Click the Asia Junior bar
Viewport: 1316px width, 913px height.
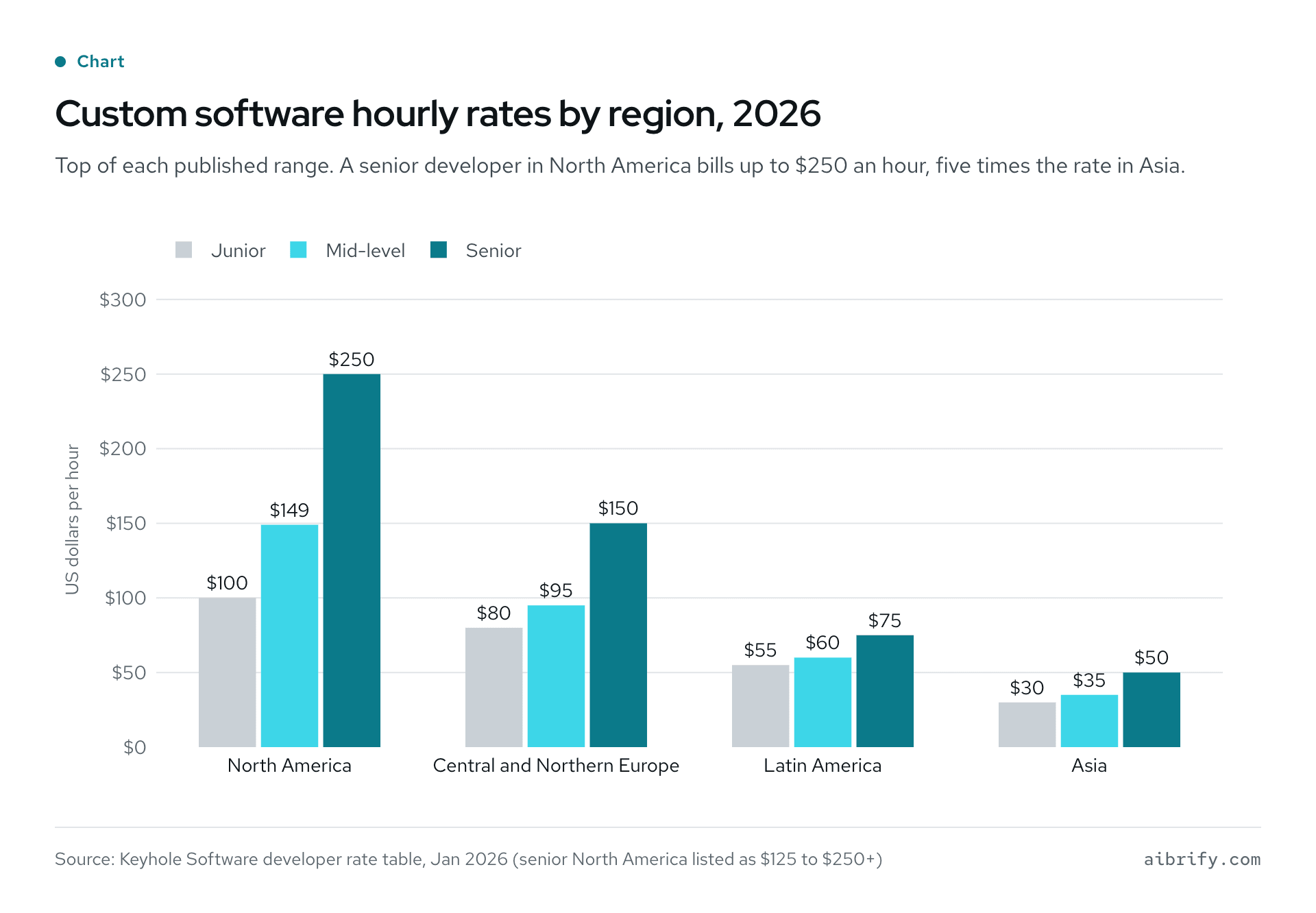[x=1027, y=725]
